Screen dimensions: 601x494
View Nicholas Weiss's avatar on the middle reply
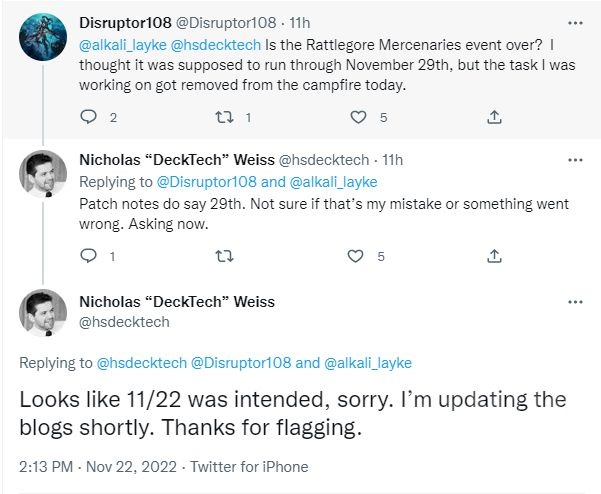tap(43, 174)
